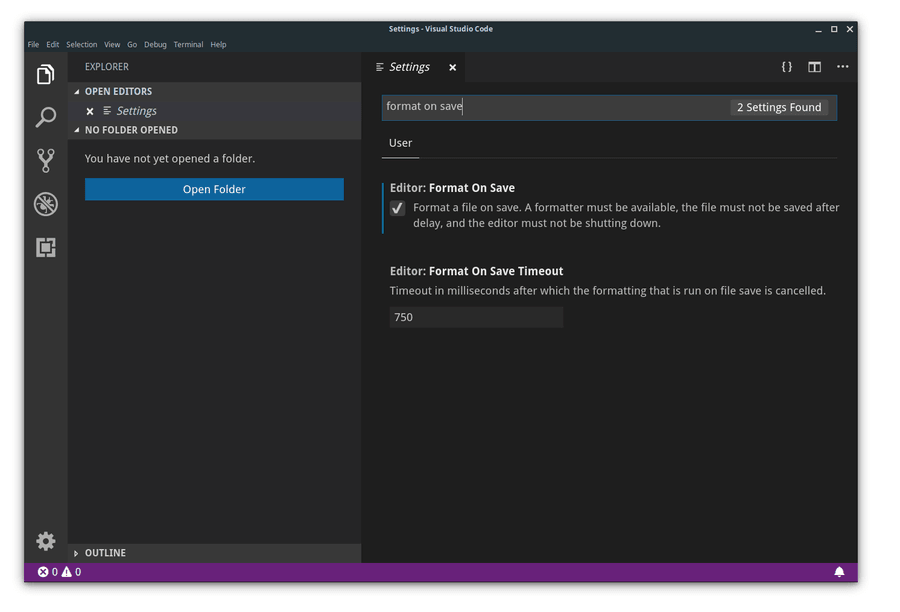Switch to the User settings tab
Screen dimensions: 900x612
coord(400,143)
